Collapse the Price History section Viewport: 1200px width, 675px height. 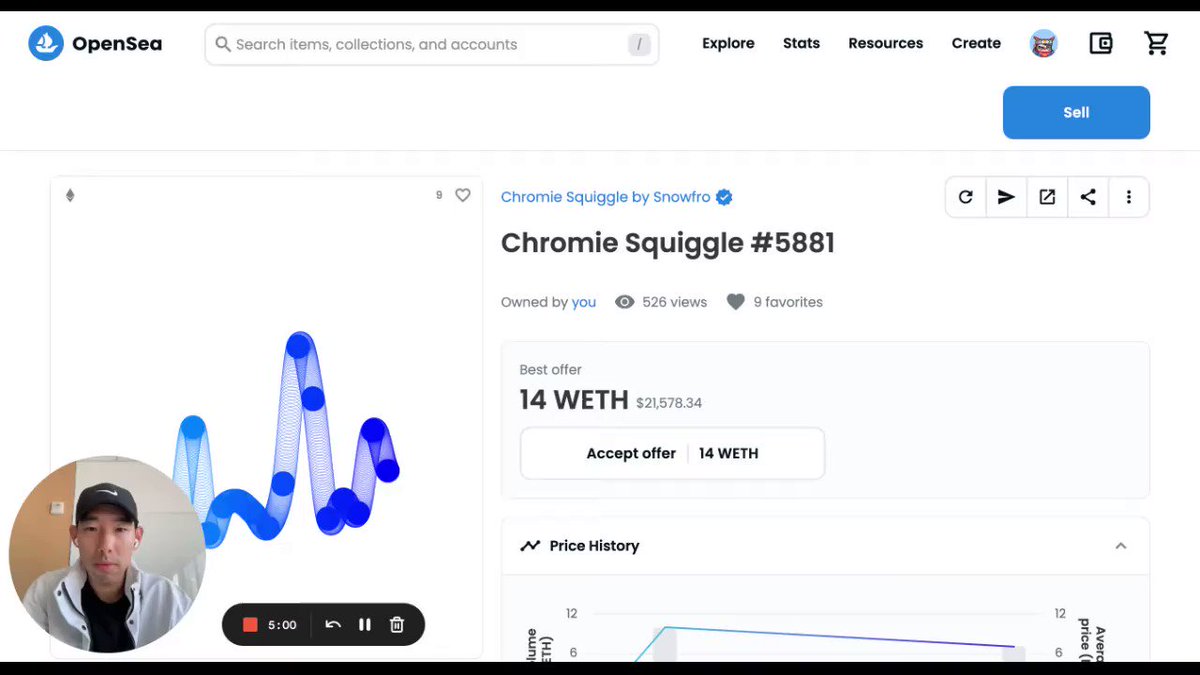point(1121,546)
